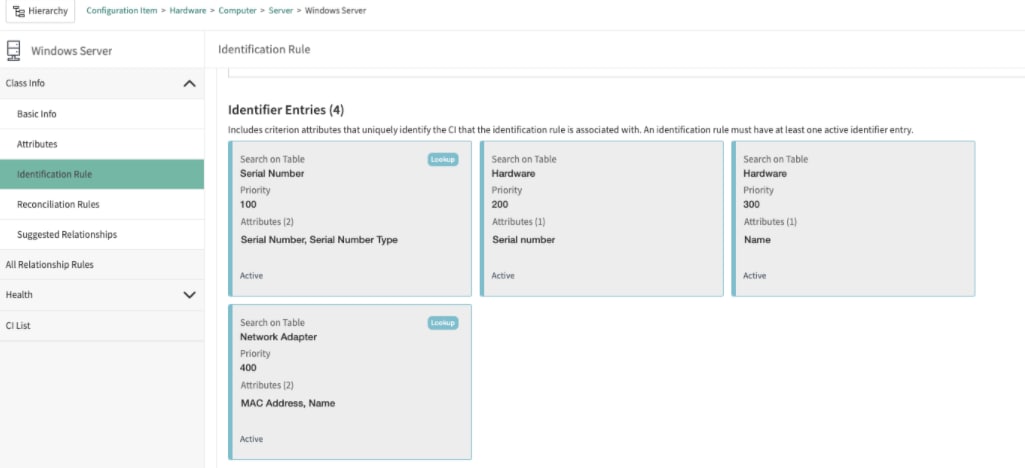
Task: Open Basic Info in sidebar
Action: (102, 114)
